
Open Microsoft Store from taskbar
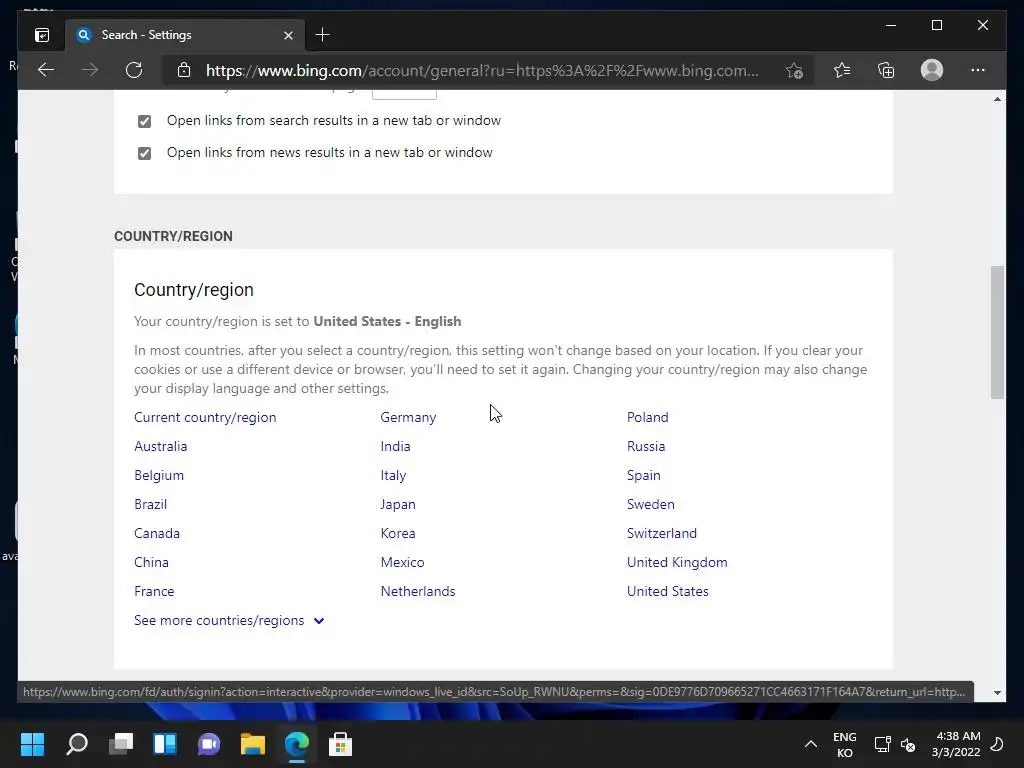340,744
